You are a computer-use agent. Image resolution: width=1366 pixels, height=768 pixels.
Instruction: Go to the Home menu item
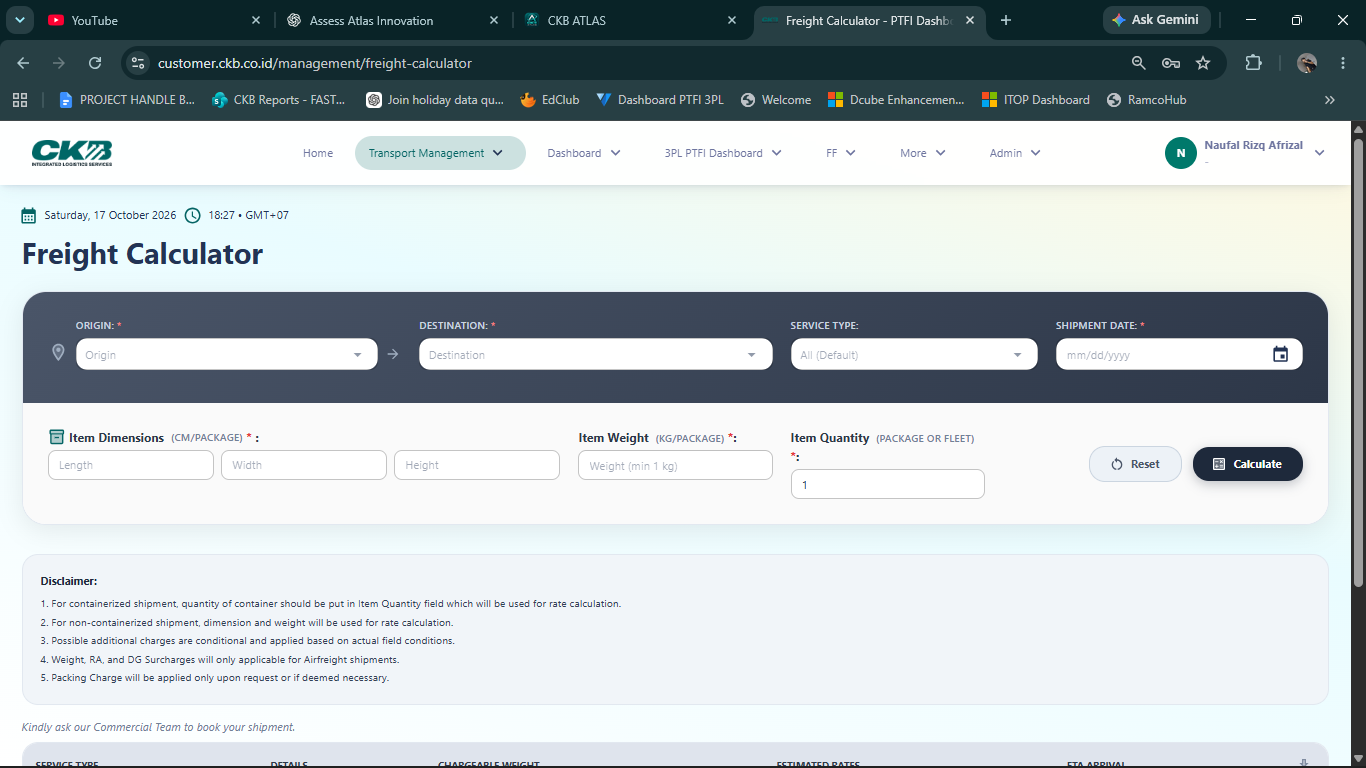point(318,153)
